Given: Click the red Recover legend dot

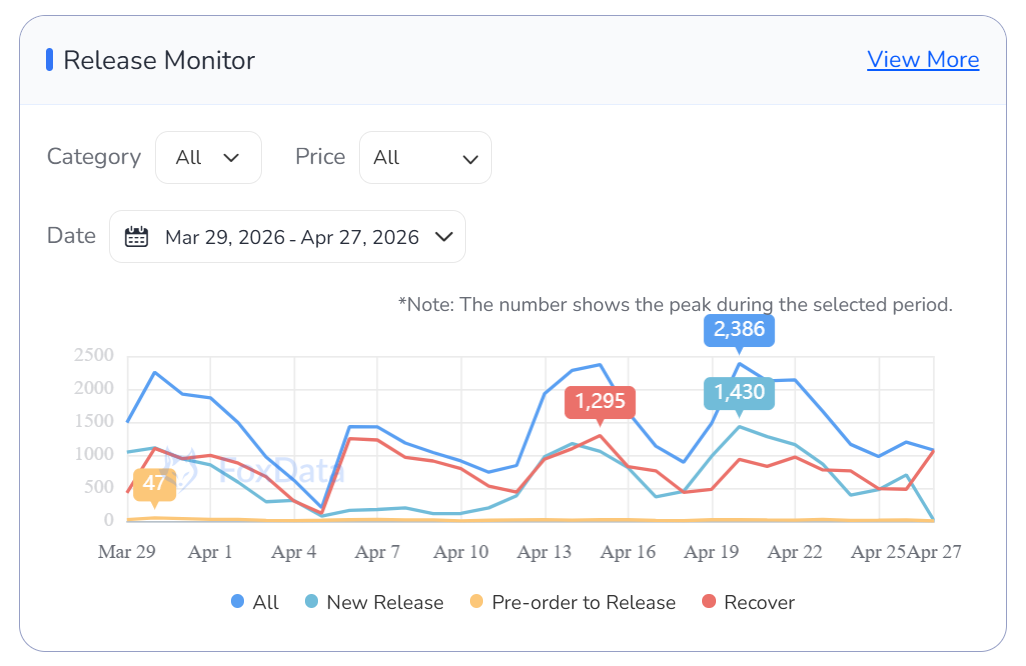Looking at the screenshot, I should [x=709, y=602].
